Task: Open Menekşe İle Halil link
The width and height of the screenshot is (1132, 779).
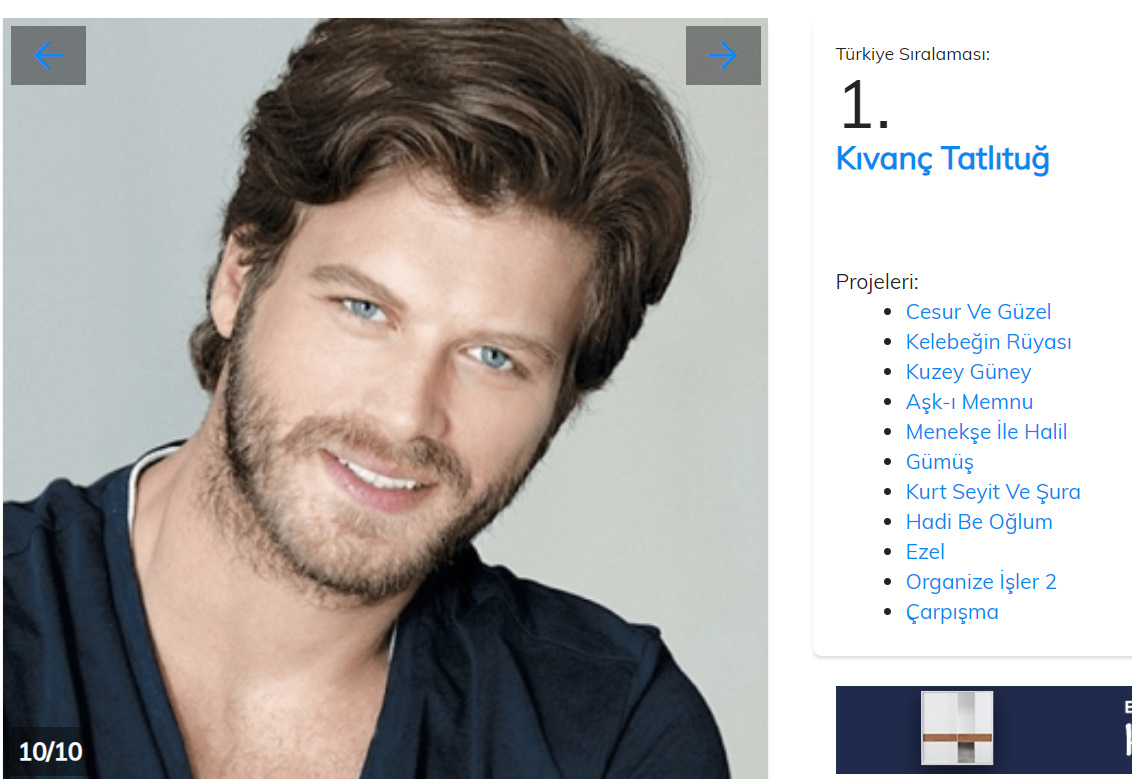Action: [986, 432]
